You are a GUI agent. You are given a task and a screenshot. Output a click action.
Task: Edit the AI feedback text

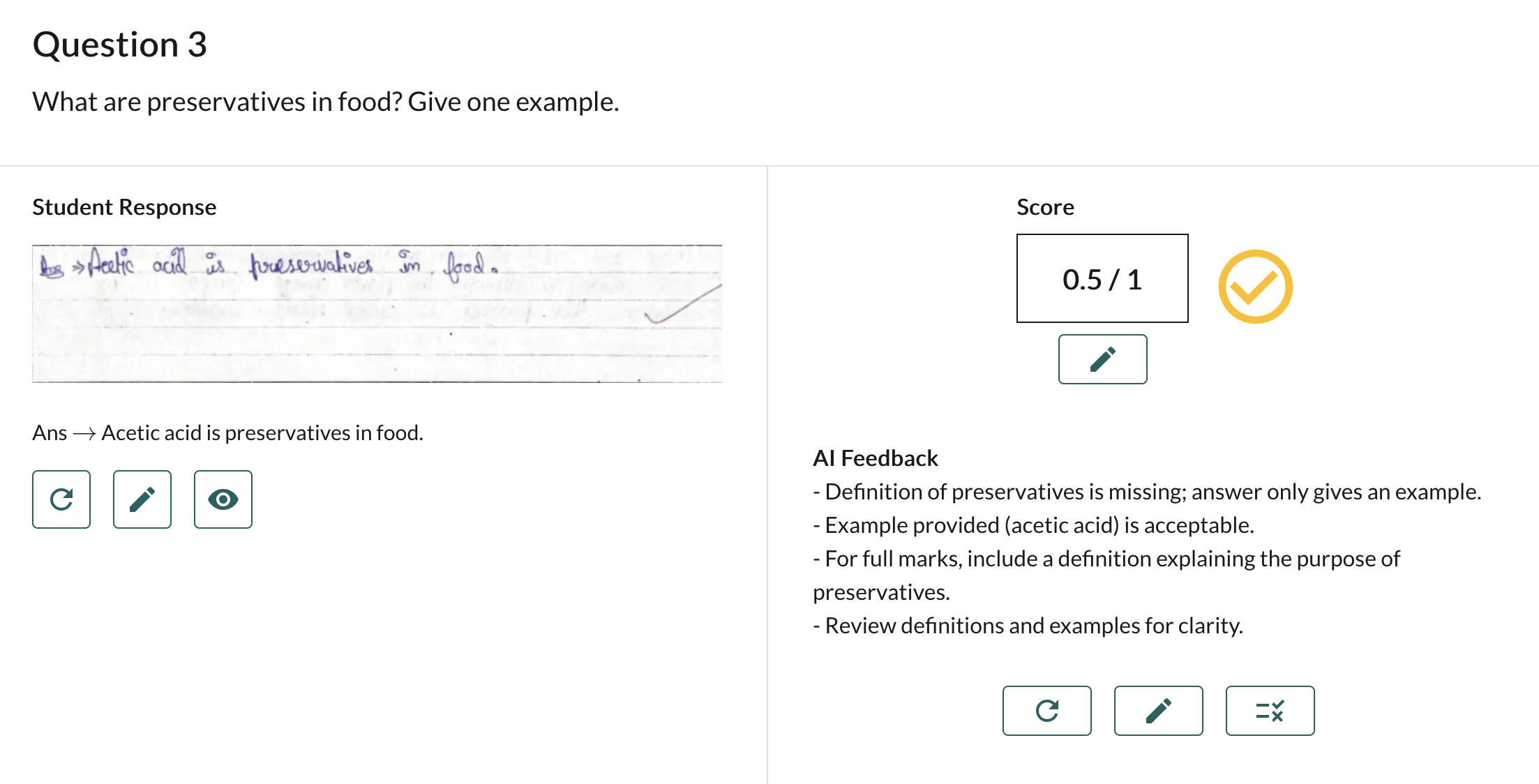tap(1158, 711)
